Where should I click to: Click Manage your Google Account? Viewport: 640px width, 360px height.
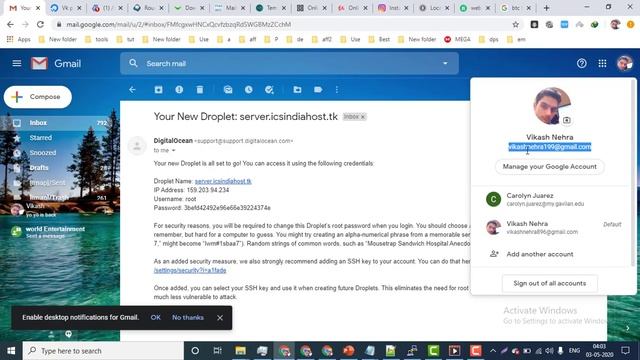(x=549, y=167)
